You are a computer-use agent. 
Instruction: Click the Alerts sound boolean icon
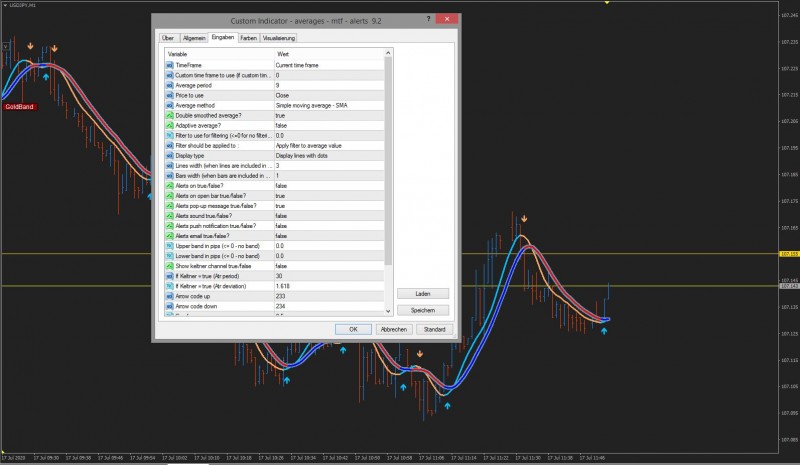click(168, 216)
